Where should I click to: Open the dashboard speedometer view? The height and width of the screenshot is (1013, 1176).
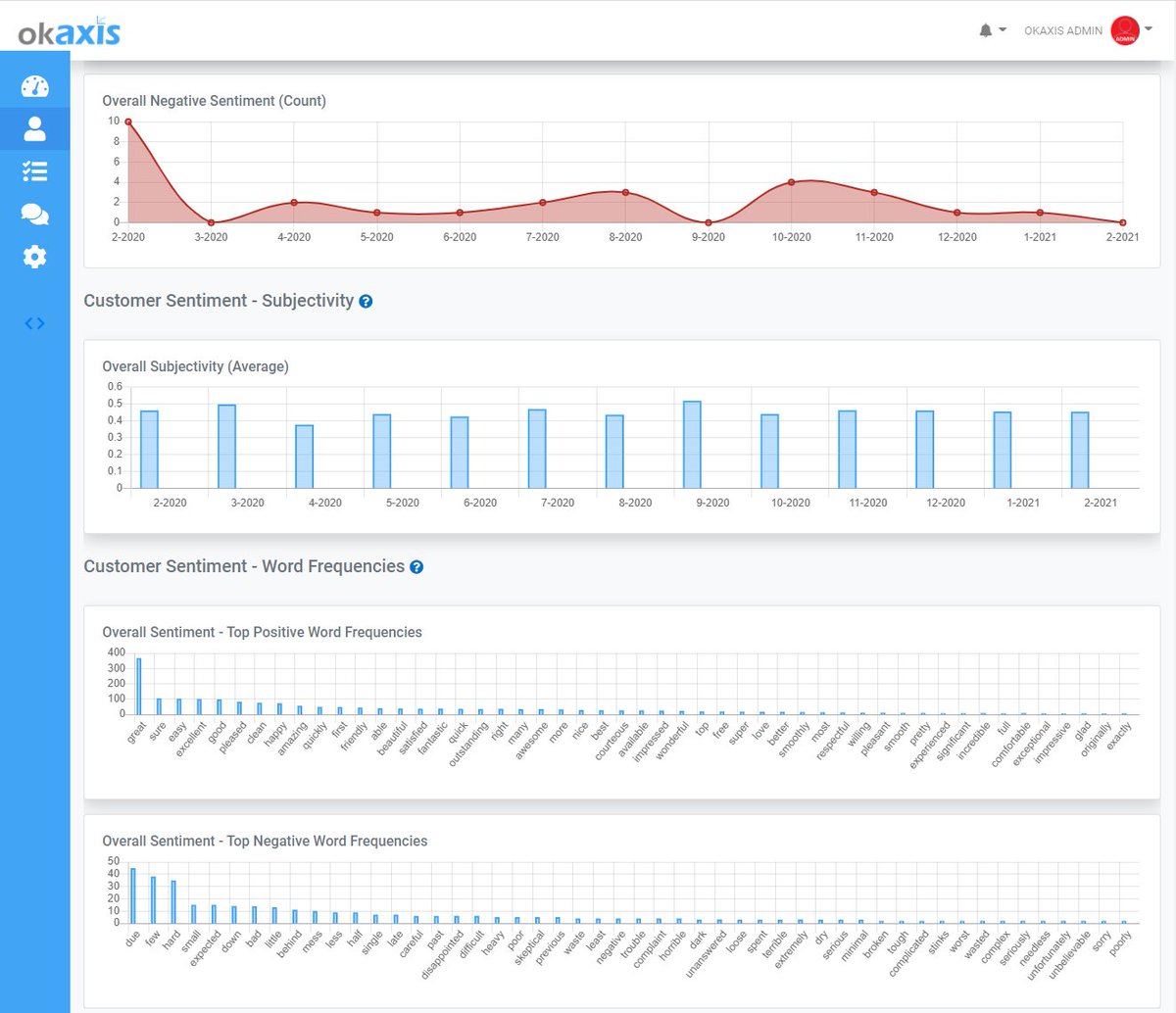34,85
